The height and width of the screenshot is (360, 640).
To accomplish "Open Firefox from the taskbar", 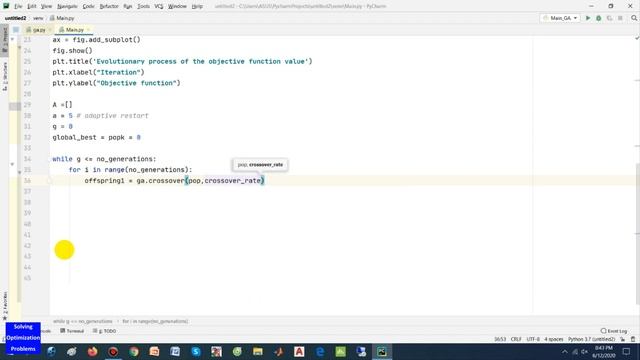I will click(93, 351).
